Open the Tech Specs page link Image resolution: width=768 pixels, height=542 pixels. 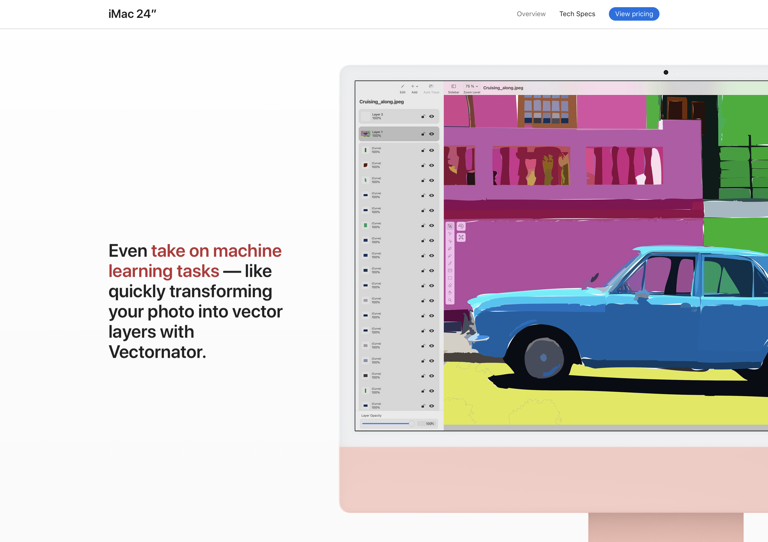coord(577,14)
